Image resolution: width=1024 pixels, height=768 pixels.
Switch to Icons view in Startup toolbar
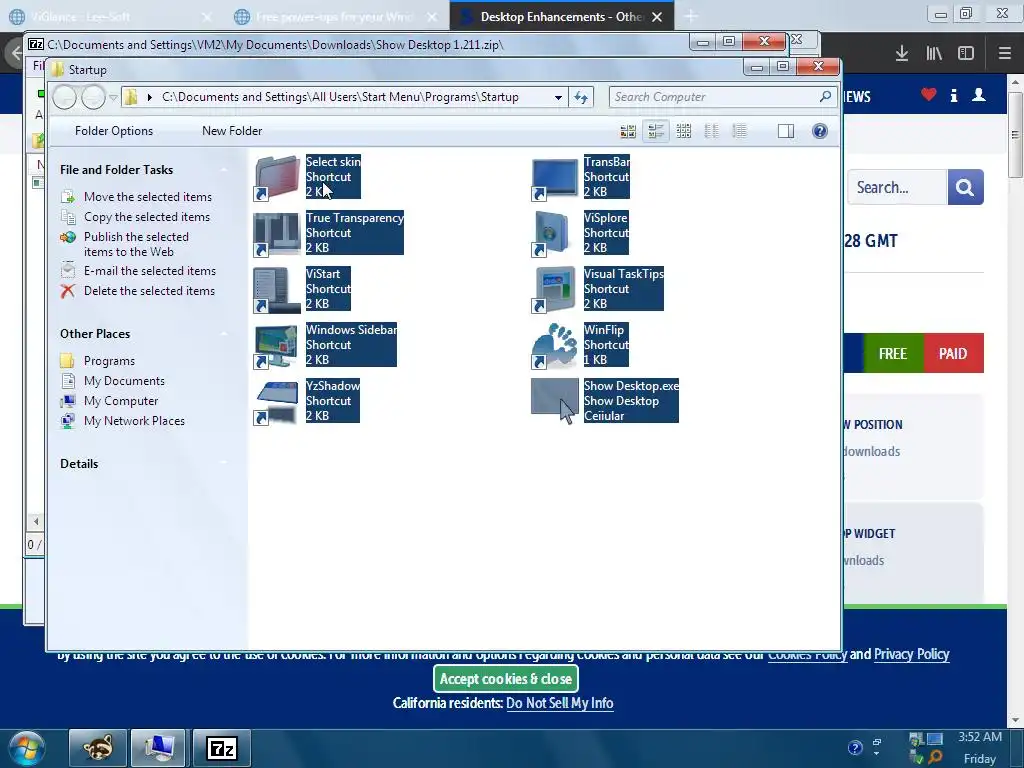[684, 131]
